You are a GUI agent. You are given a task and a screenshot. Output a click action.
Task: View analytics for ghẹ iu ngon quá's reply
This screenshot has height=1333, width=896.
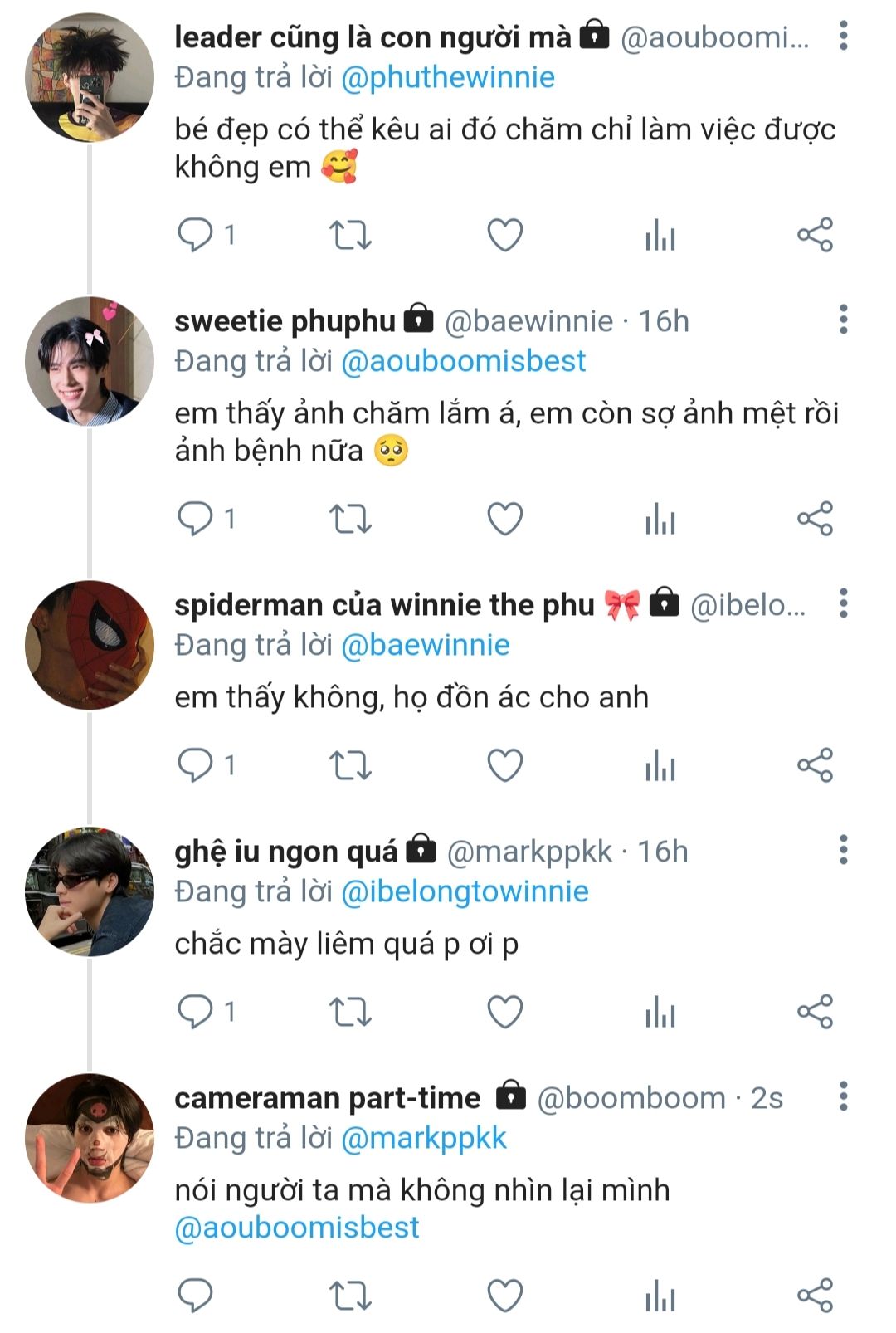pos(660,1012)
